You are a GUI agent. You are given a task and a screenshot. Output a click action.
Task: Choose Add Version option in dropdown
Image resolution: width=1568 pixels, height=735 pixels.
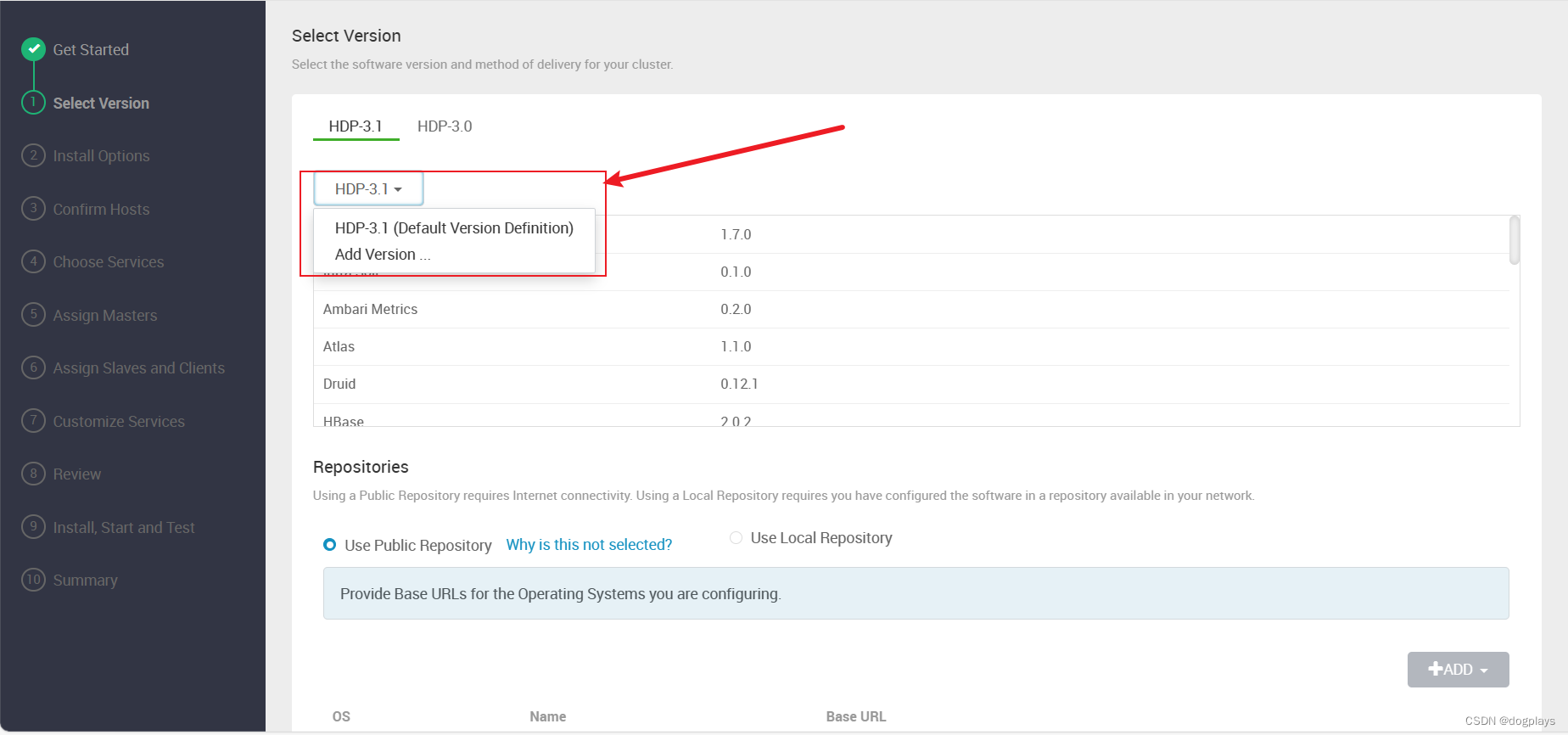pyautogui.click(x=383, y=255)
